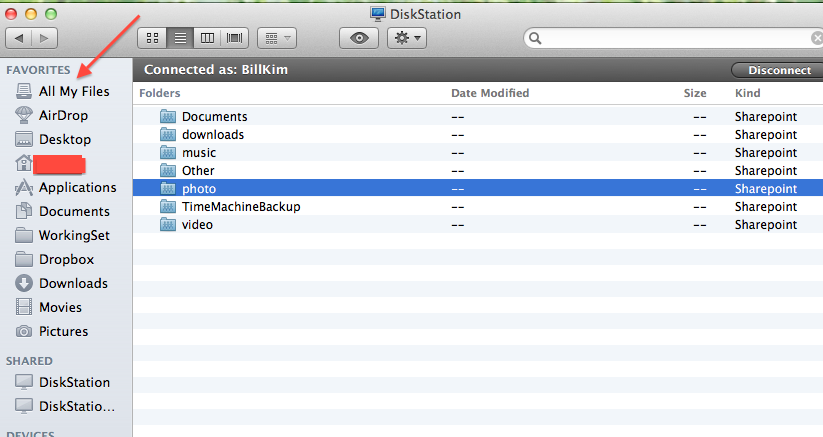Click the Movies filmstrip icon

(x=24, y=307)
